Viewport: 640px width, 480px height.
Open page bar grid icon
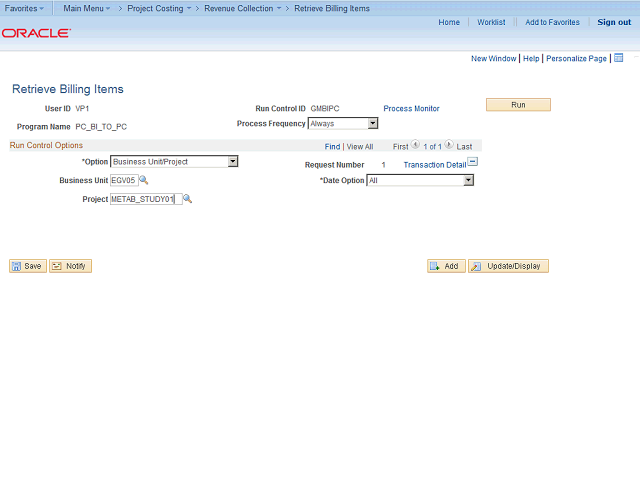point(619,58)
